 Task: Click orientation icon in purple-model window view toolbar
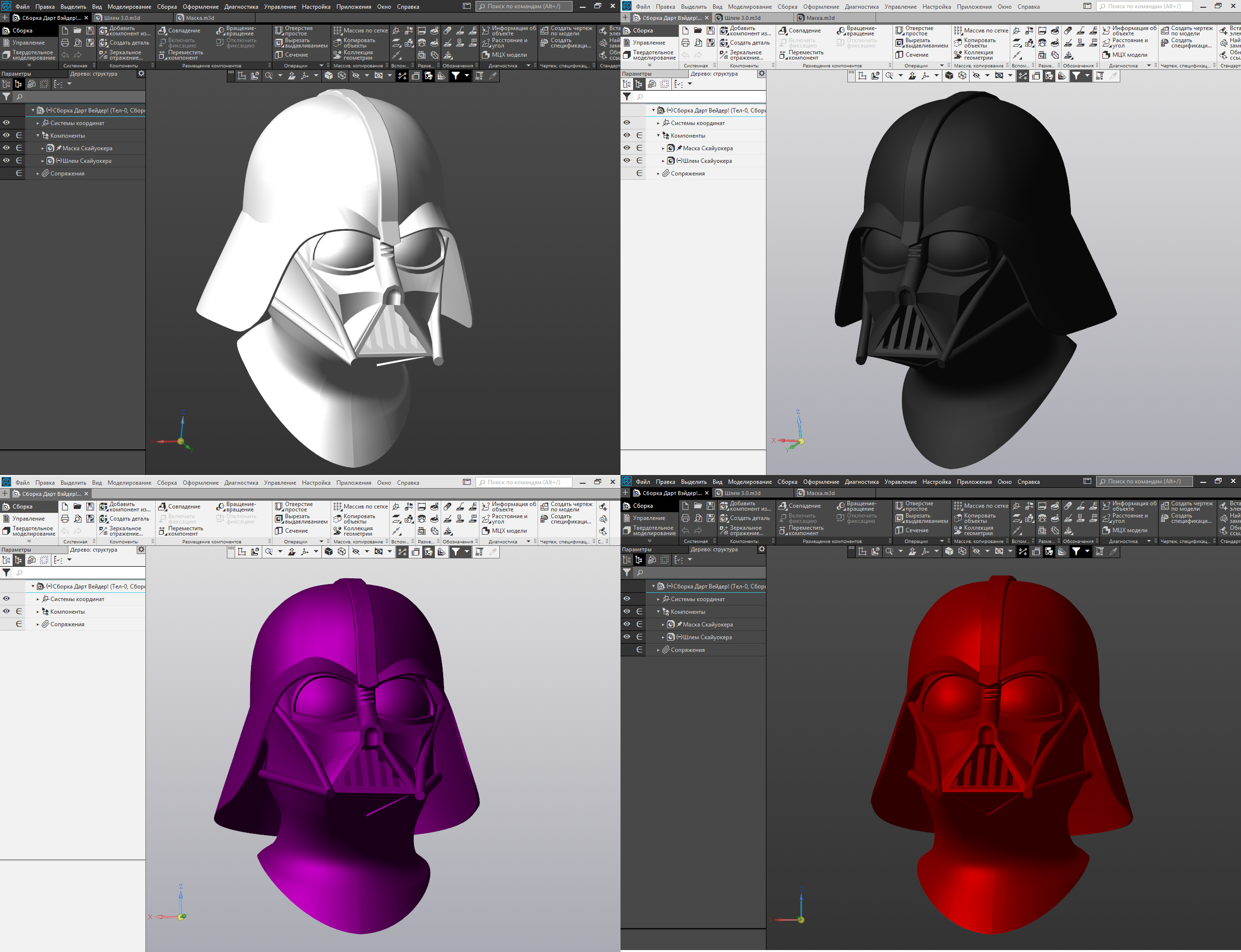305,551
